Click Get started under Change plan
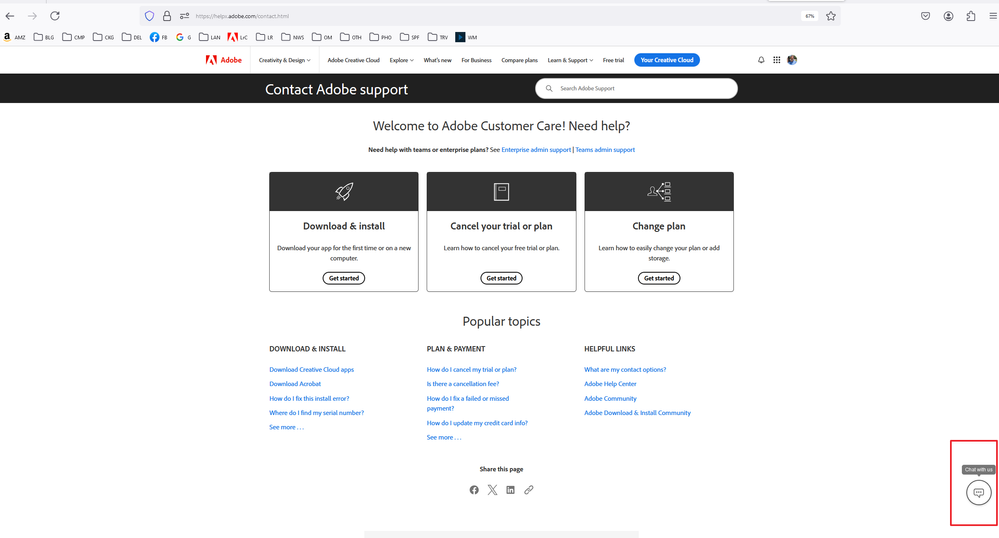This screenshot has height=538, width=999. click(x=659, y=278)
